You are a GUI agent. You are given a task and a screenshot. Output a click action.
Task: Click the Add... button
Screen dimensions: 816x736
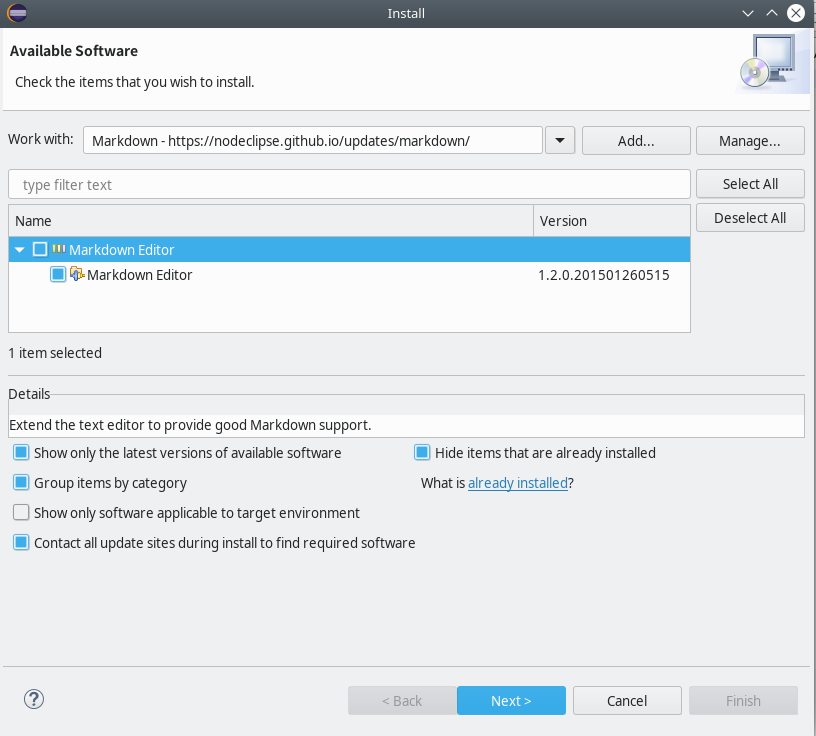tap(636, 141)
